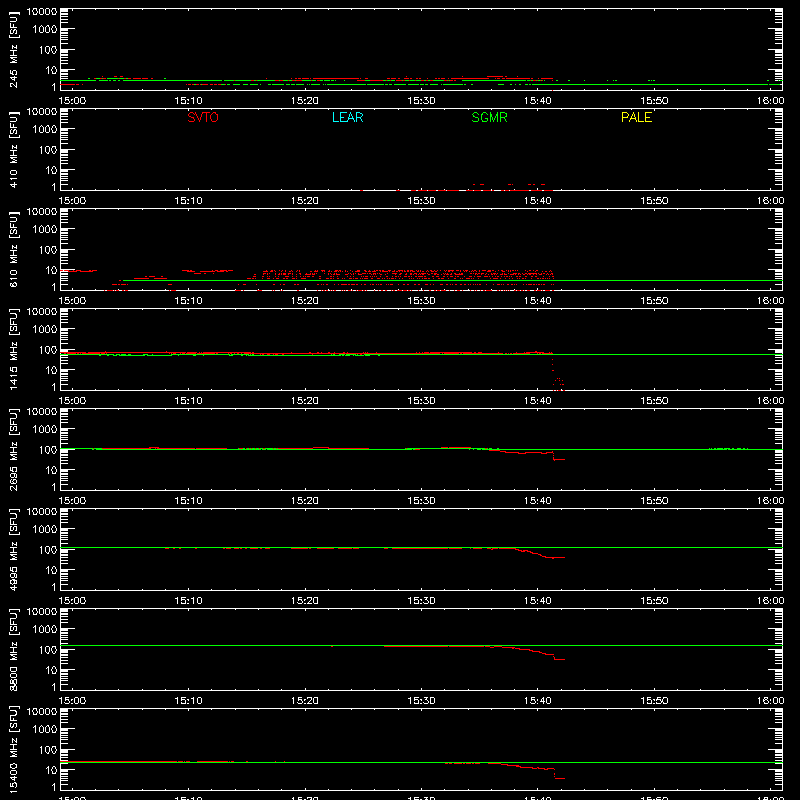Click the cyan LEAR station label
800x800 pixels.
point(347,117)
